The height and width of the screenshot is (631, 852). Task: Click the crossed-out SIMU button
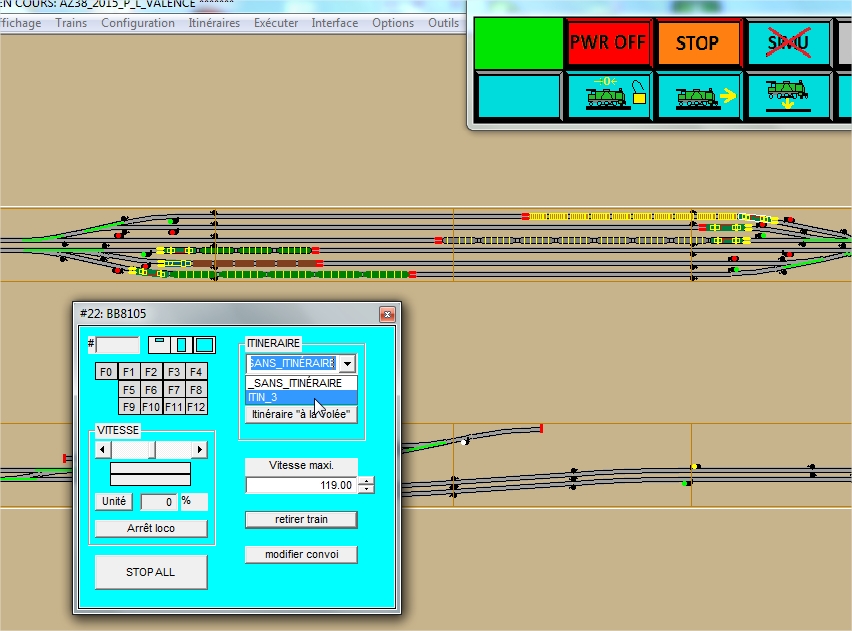(x=789, y=42)
